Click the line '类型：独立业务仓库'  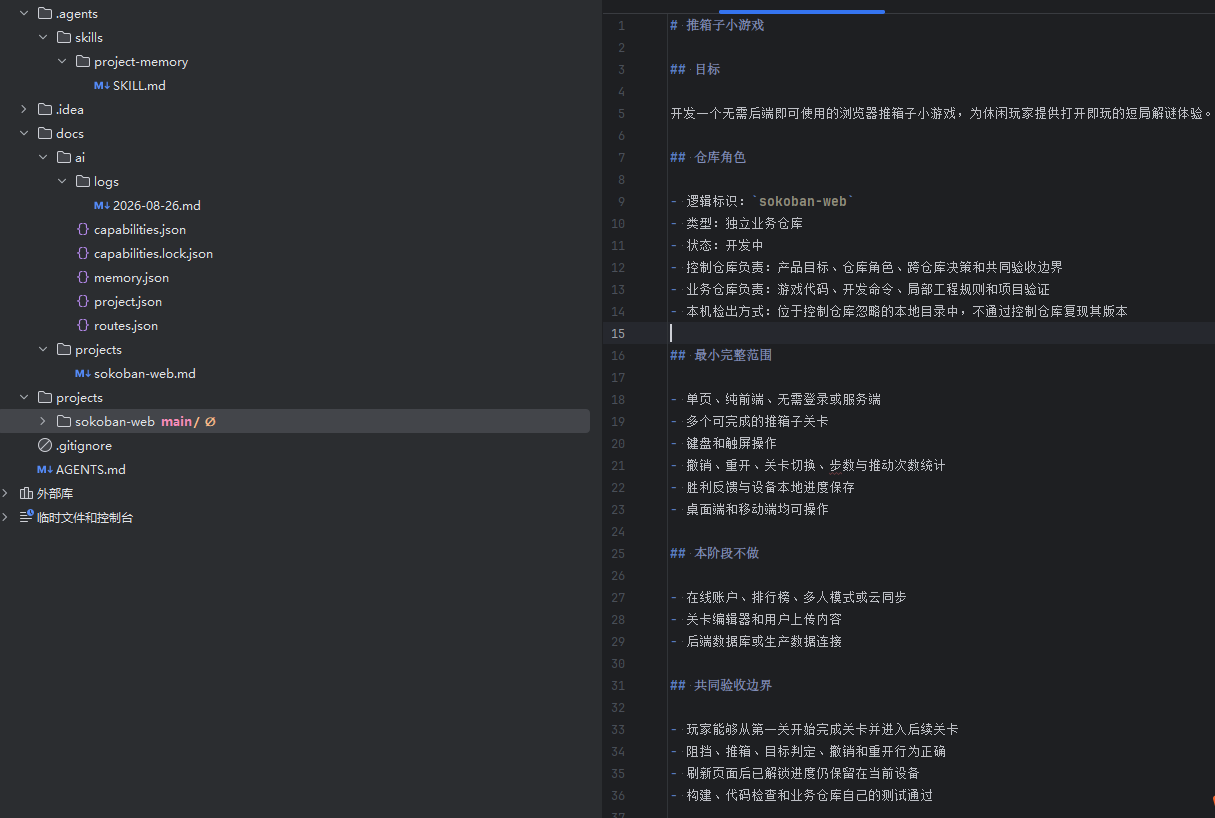click(x=744, y=223)
